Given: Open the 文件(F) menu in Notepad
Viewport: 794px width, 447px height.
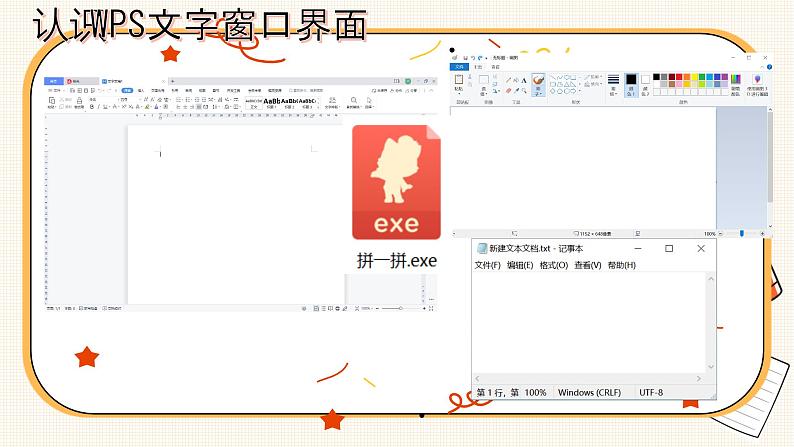Looking at the screenshot, I should pyautogui.click(x=487, y=265).
